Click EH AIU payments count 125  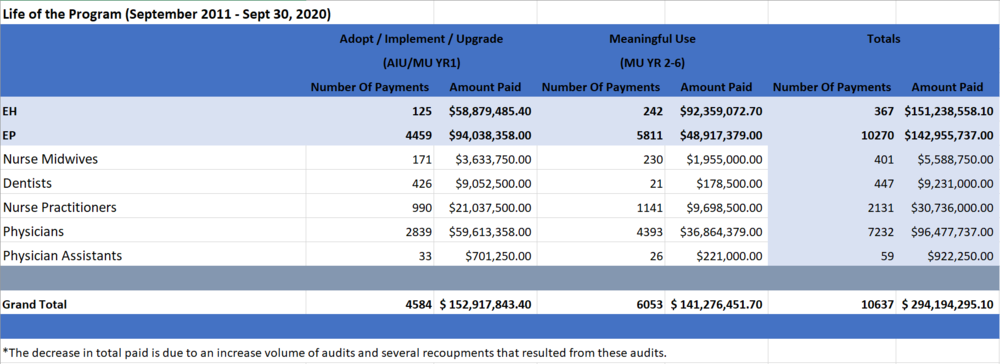[x=422, y=112]
